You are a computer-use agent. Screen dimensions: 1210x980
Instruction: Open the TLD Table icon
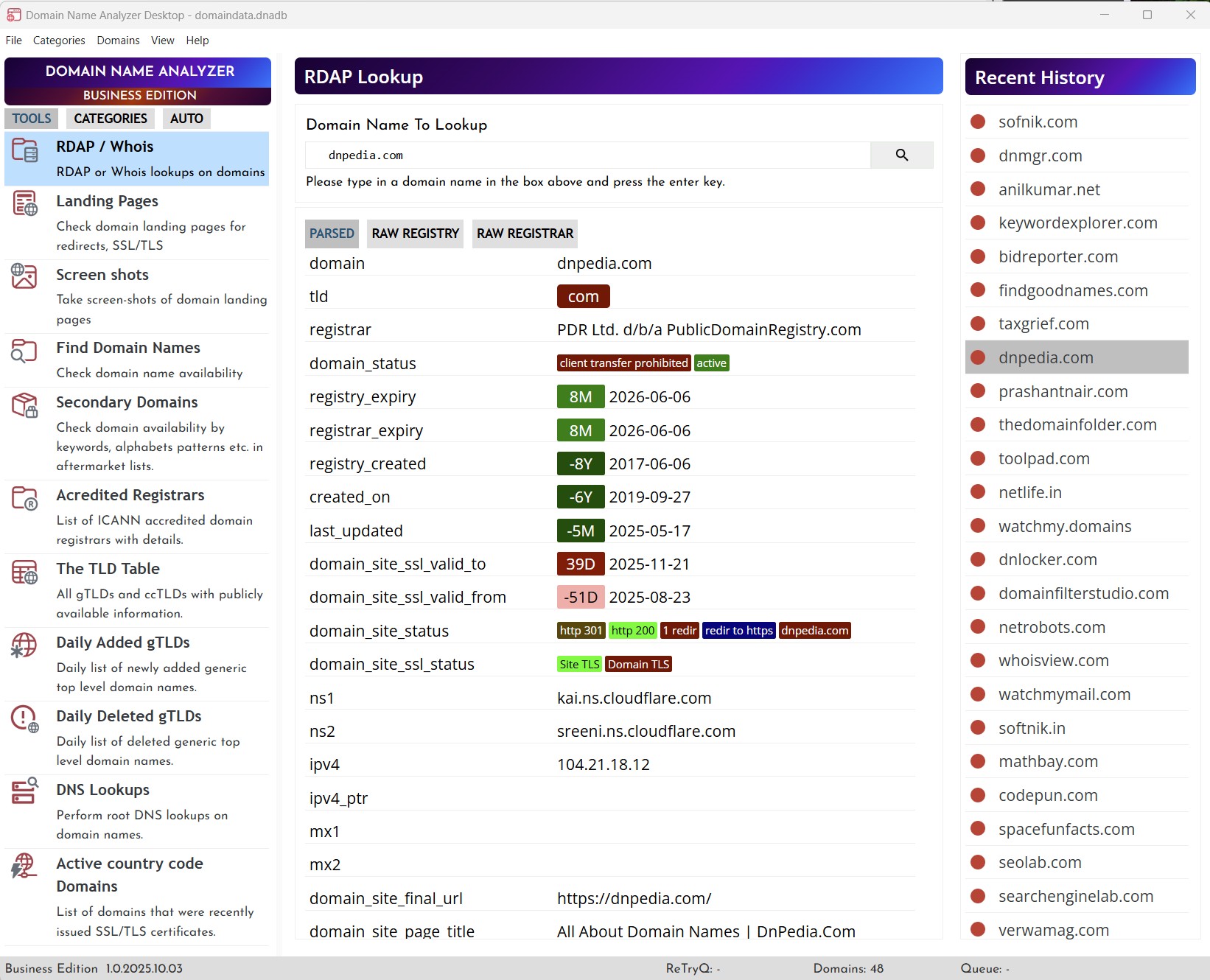[24, 572]
